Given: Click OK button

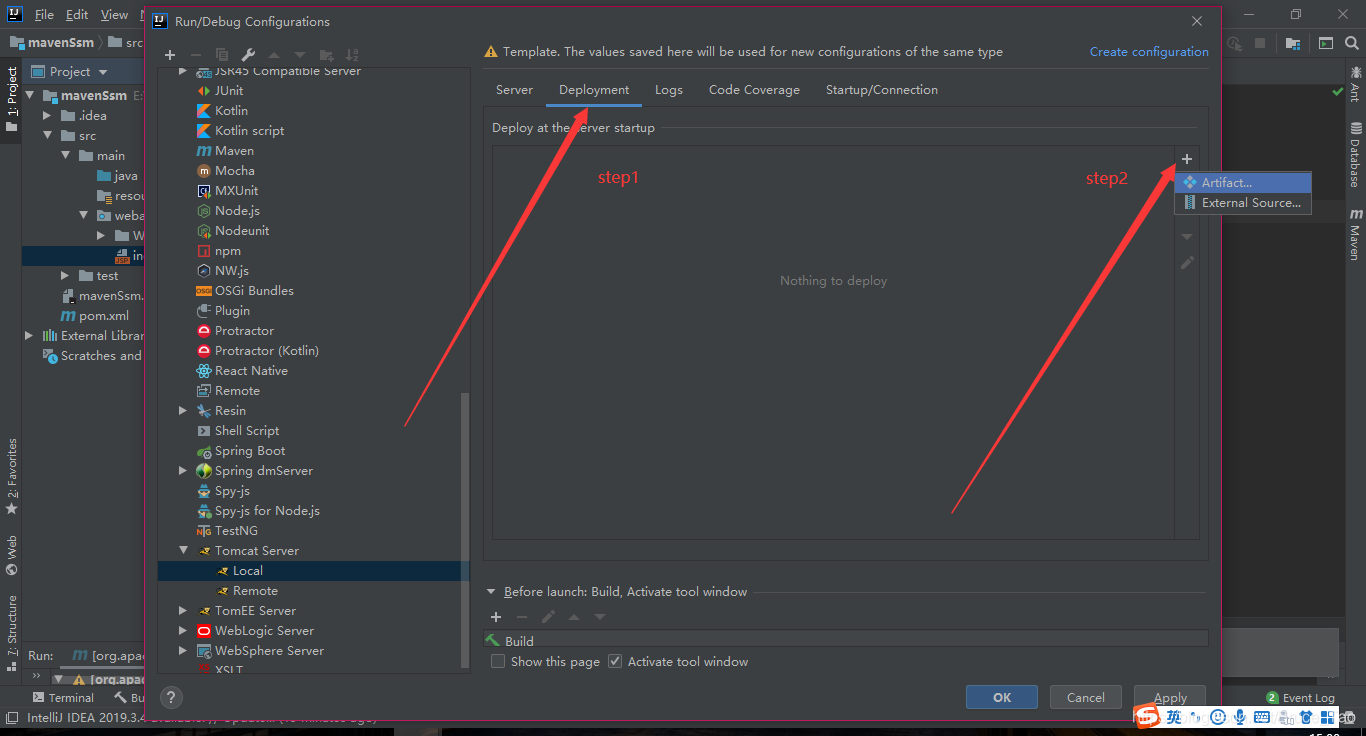Looking at the screenshot, I should pos(1002,698).
